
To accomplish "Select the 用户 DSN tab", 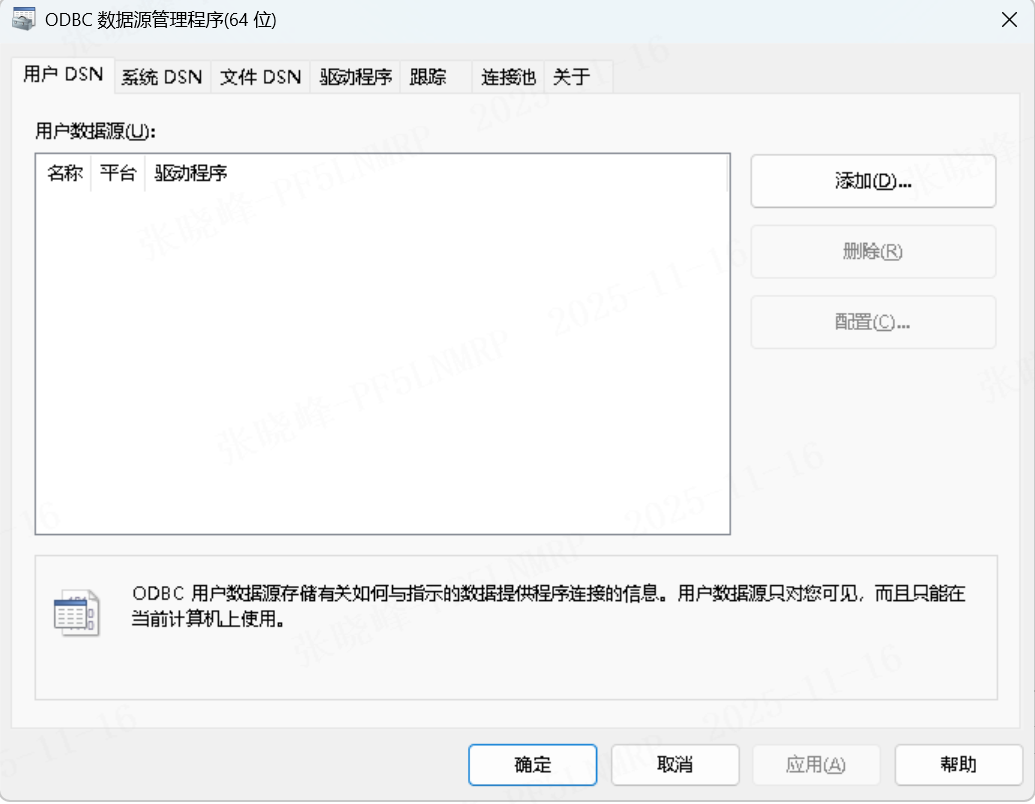I will tap(63, 75).
